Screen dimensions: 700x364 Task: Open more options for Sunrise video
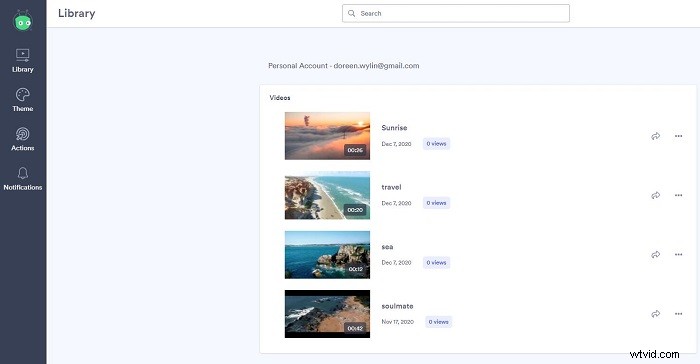[x=679, y=136]
